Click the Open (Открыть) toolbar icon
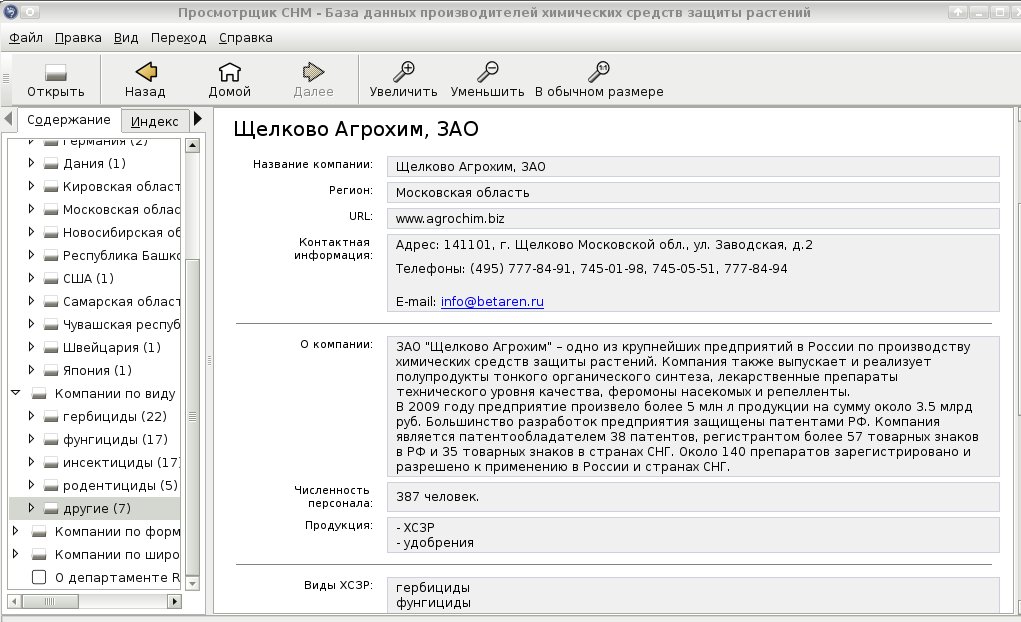1021x622 pixels. pyautogui.click(x=55, y=72)
